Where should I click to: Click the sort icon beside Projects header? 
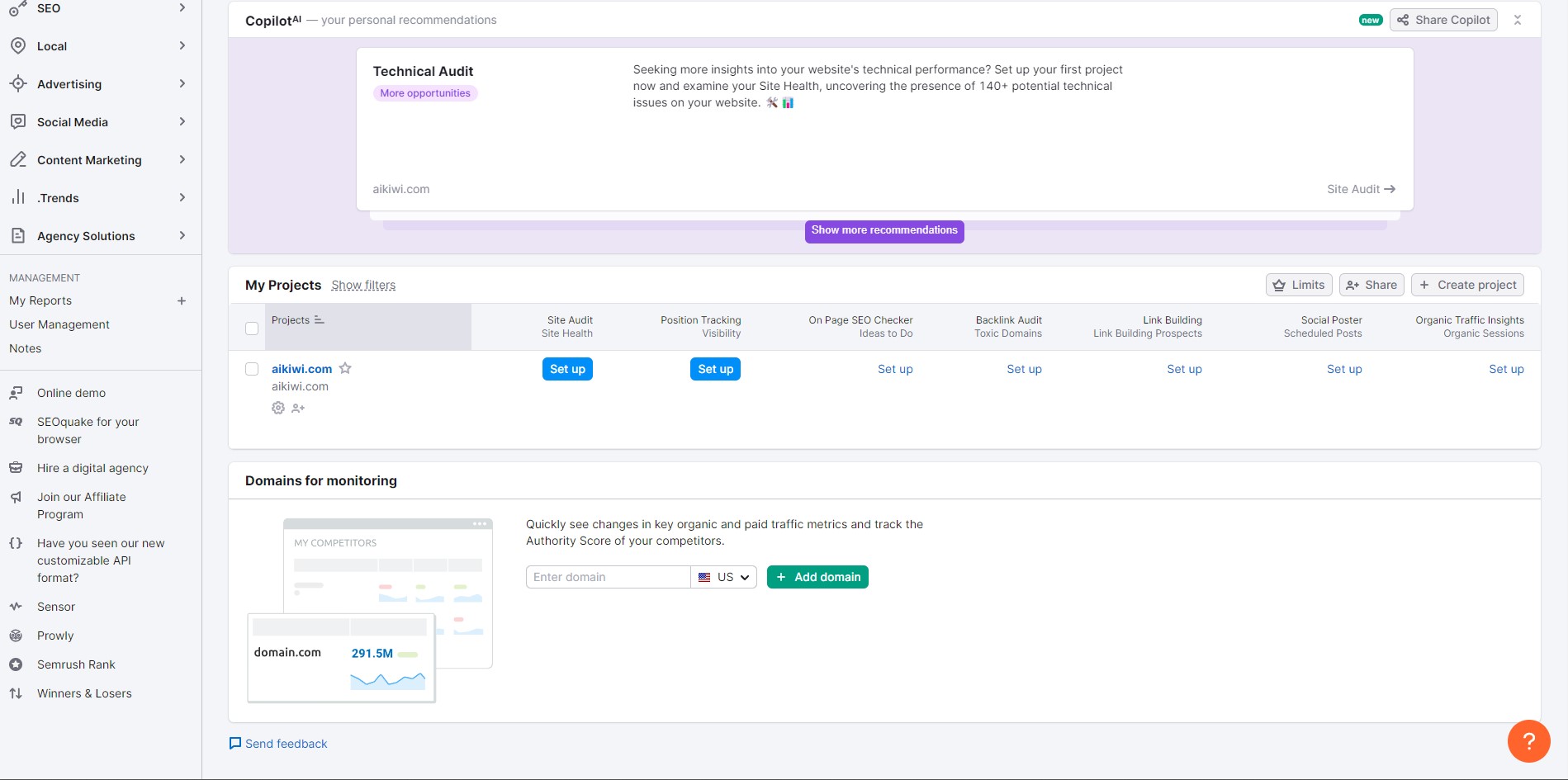(x=320, y=320)
